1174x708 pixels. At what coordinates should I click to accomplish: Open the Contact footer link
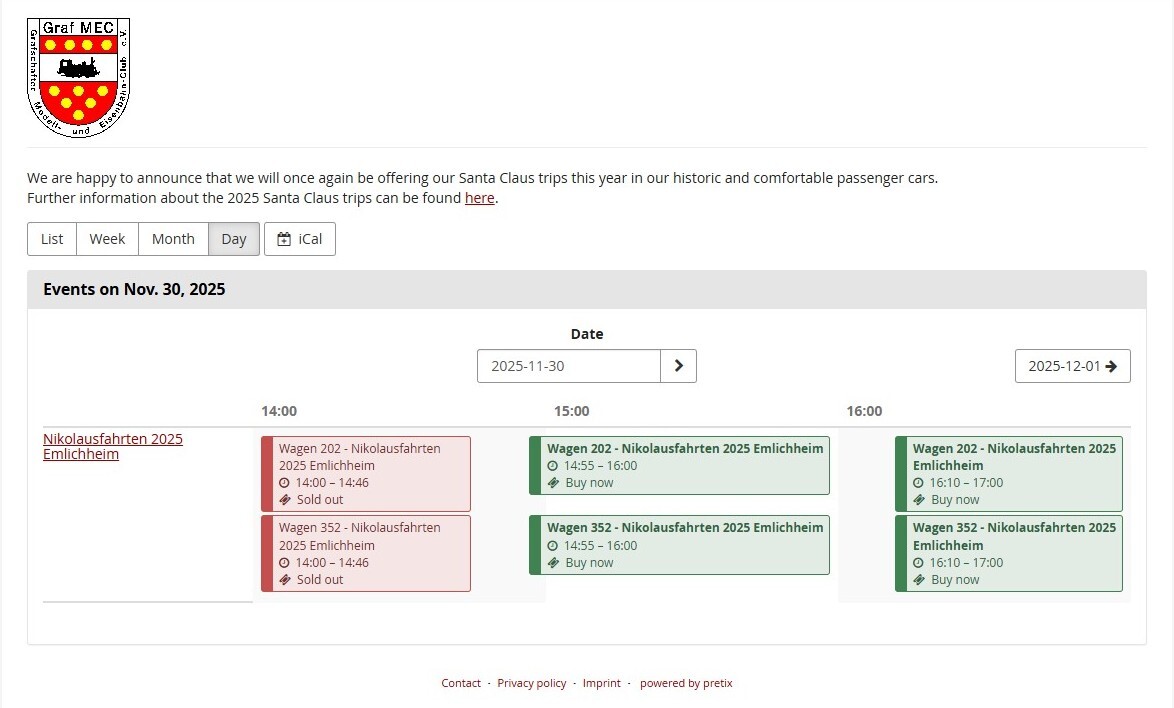click(461, 683)
